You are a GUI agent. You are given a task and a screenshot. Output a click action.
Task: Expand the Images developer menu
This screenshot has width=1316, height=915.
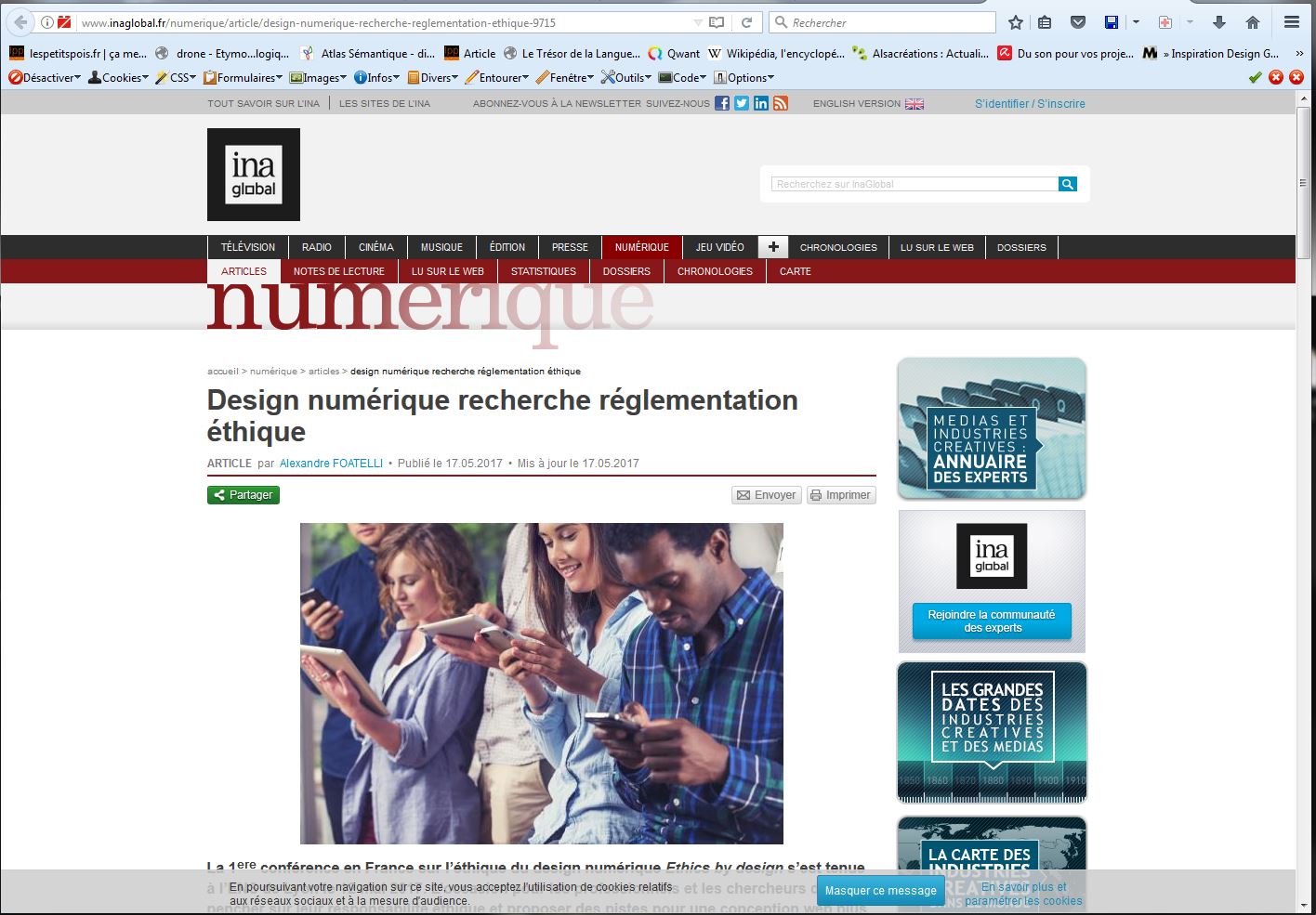click(319, 78)
